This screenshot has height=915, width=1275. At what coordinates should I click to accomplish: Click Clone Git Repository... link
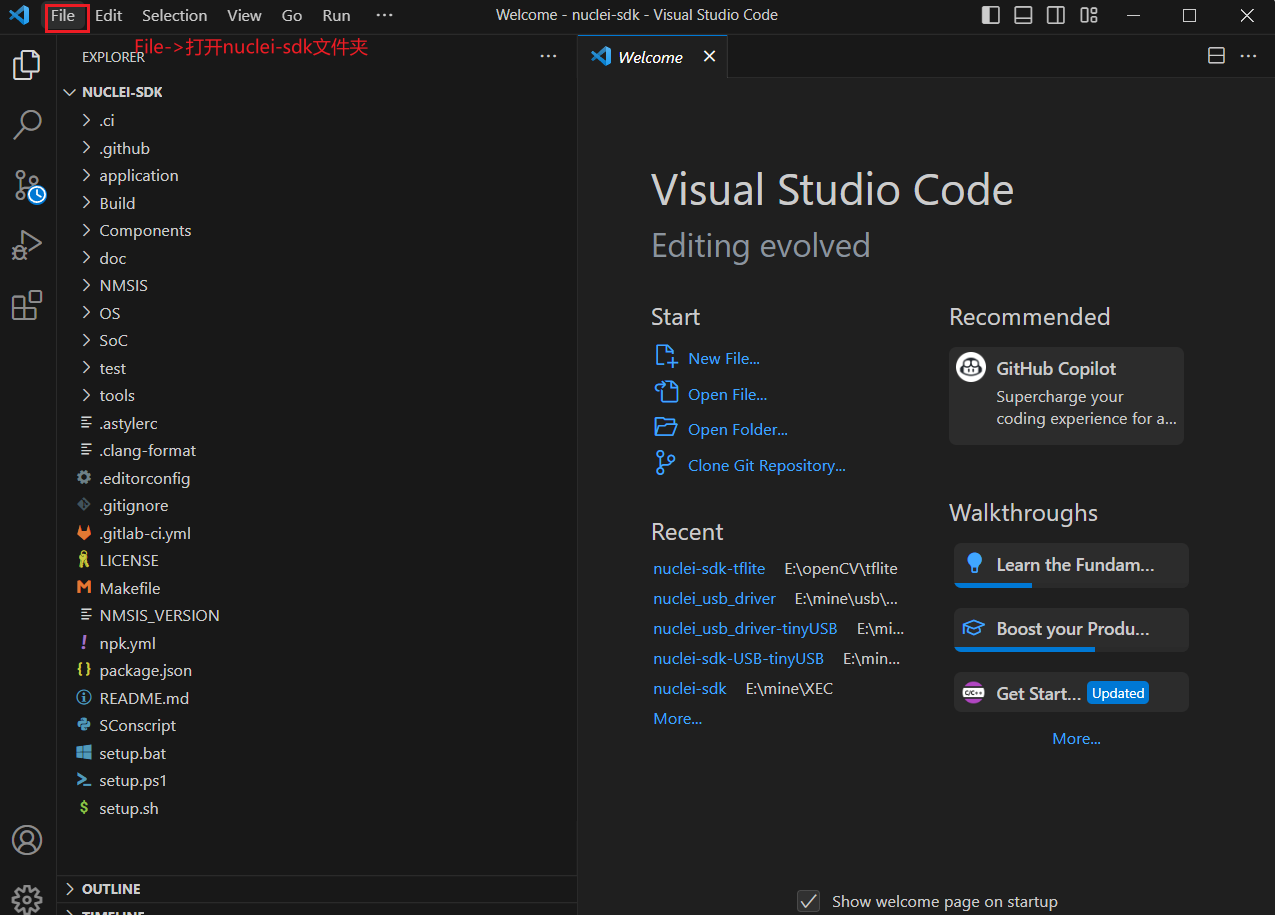(766, 466)
